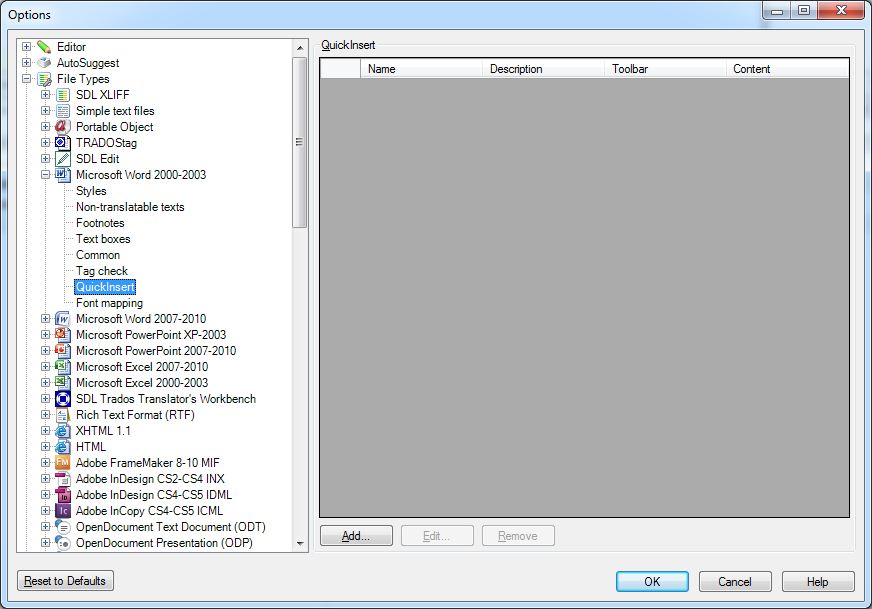
Task: Select the Common settings item
Action: click(98, 255)
